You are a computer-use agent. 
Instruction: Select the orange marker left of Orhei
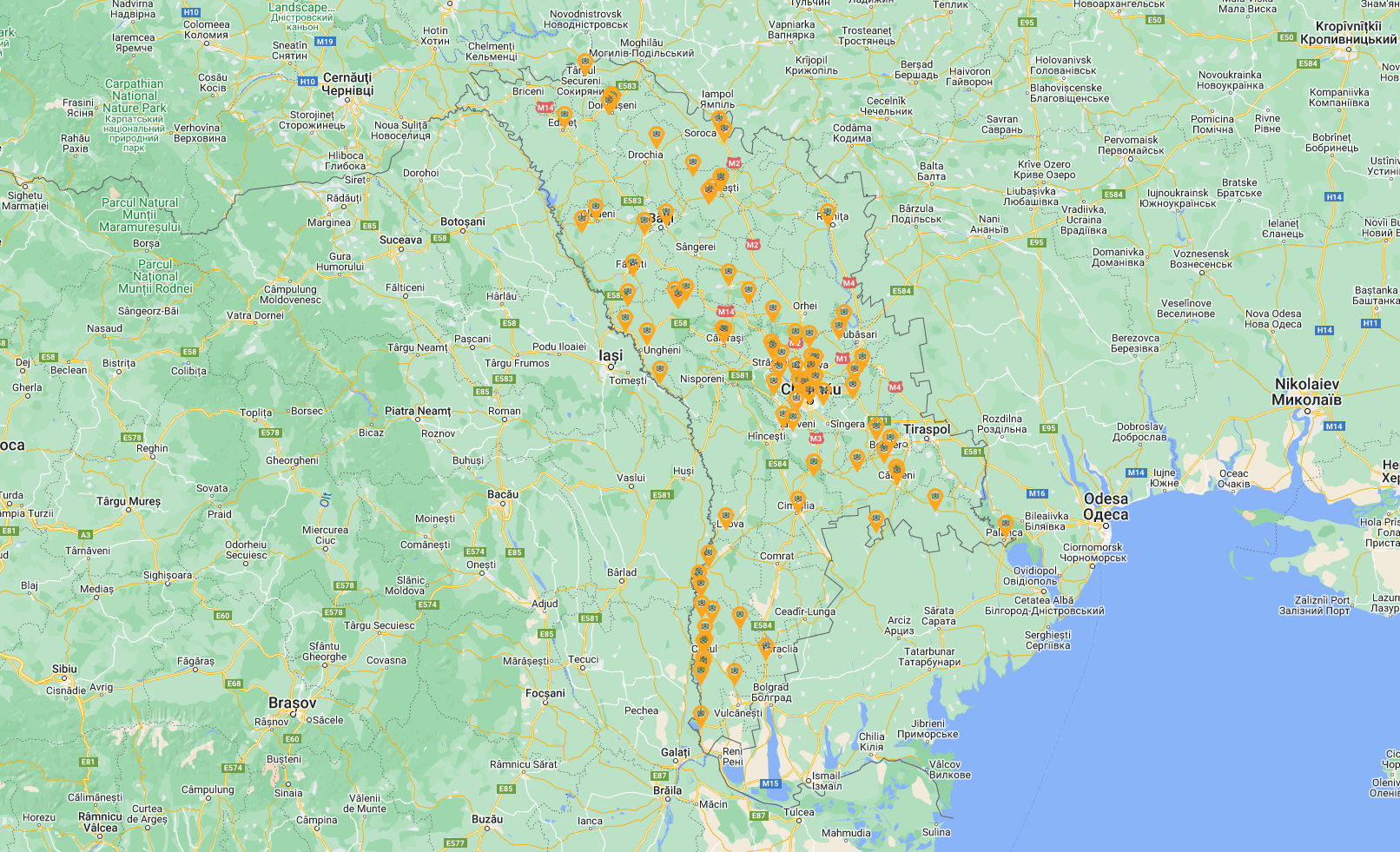[773, 309]
